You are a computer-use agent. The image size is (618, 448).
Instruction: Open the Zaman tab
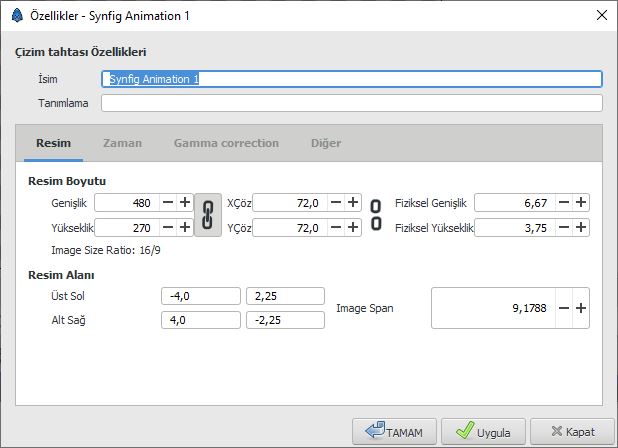coord(123,143)
